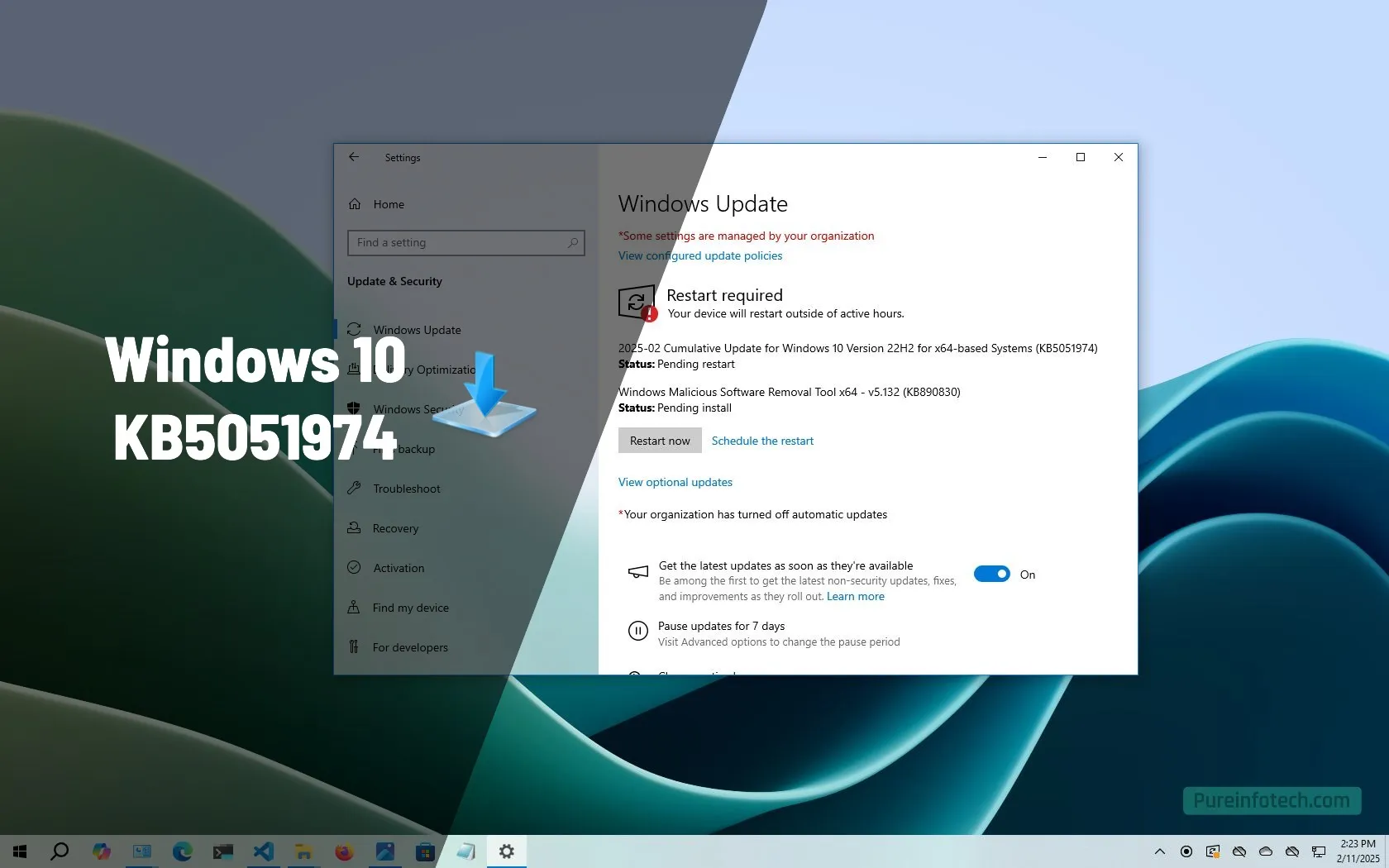The width and height of the screenshot is (1389, 868).
Task: Open the Notepad taskbar icon
Action: 466,851
